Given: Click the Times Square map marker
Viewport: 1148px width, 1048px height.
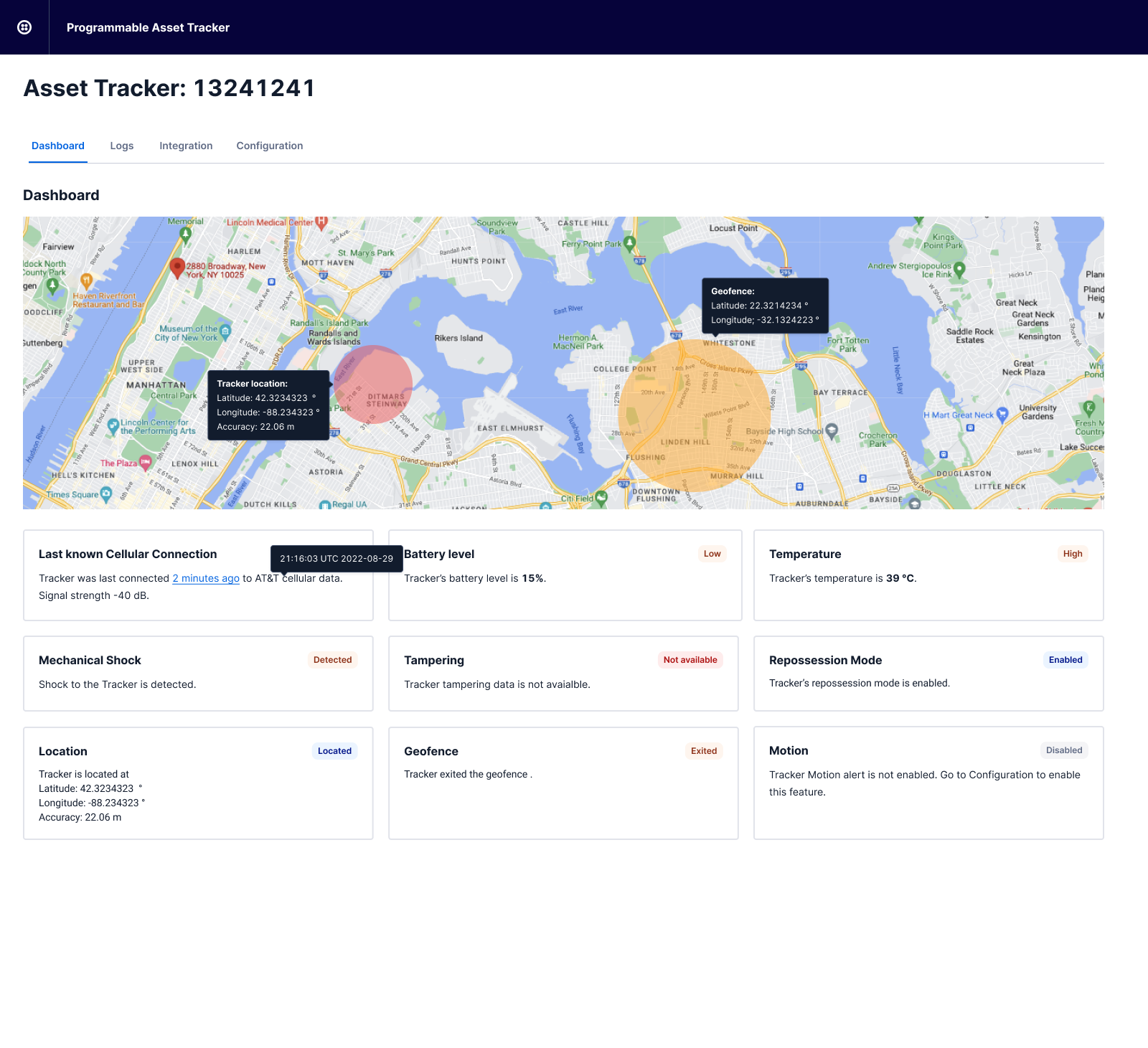Looking at the screenshot, I should pos(106,494).
